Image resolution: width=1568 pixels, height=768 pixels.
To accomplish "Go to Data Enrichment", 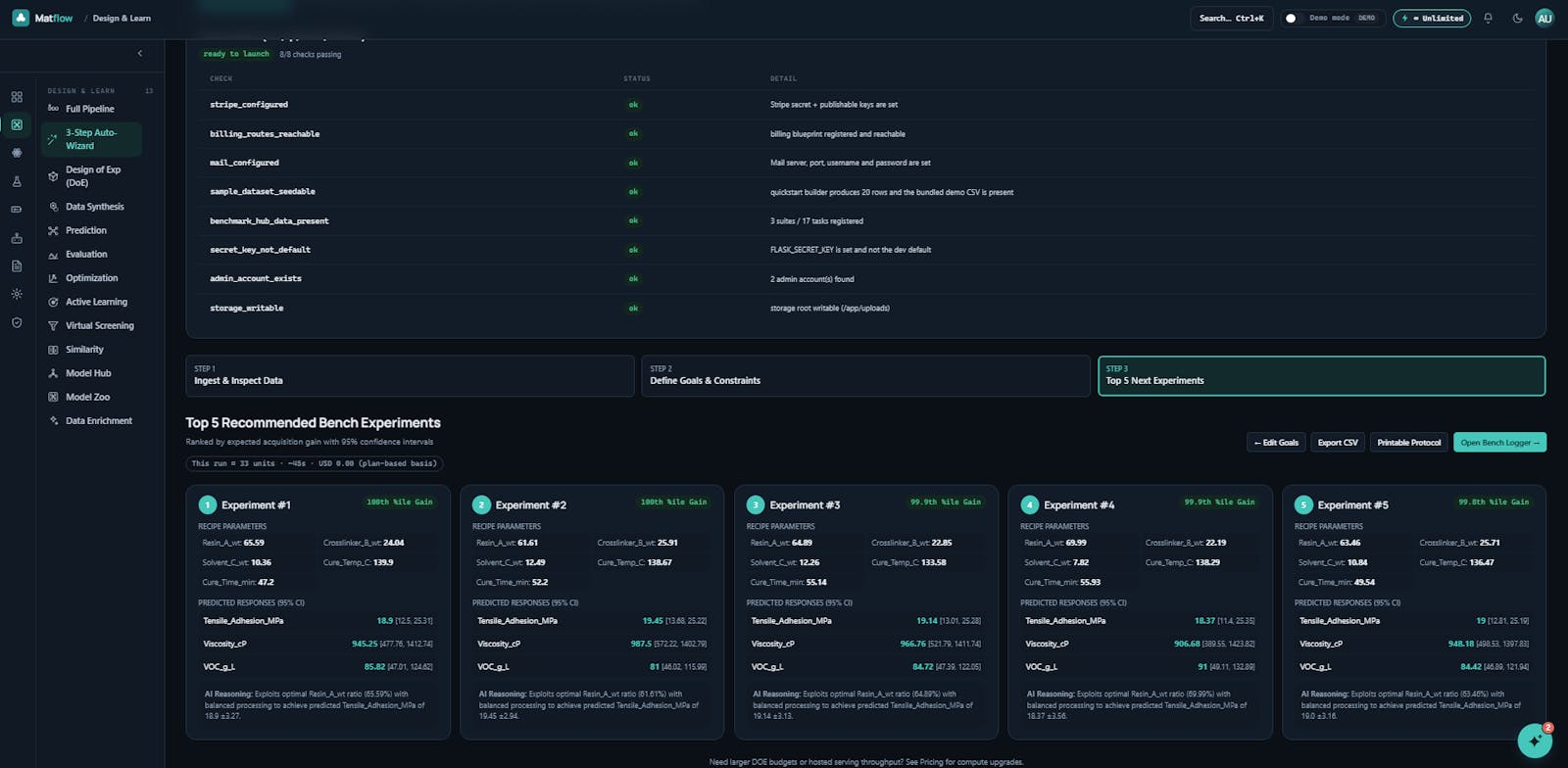I will pos(91,420).
